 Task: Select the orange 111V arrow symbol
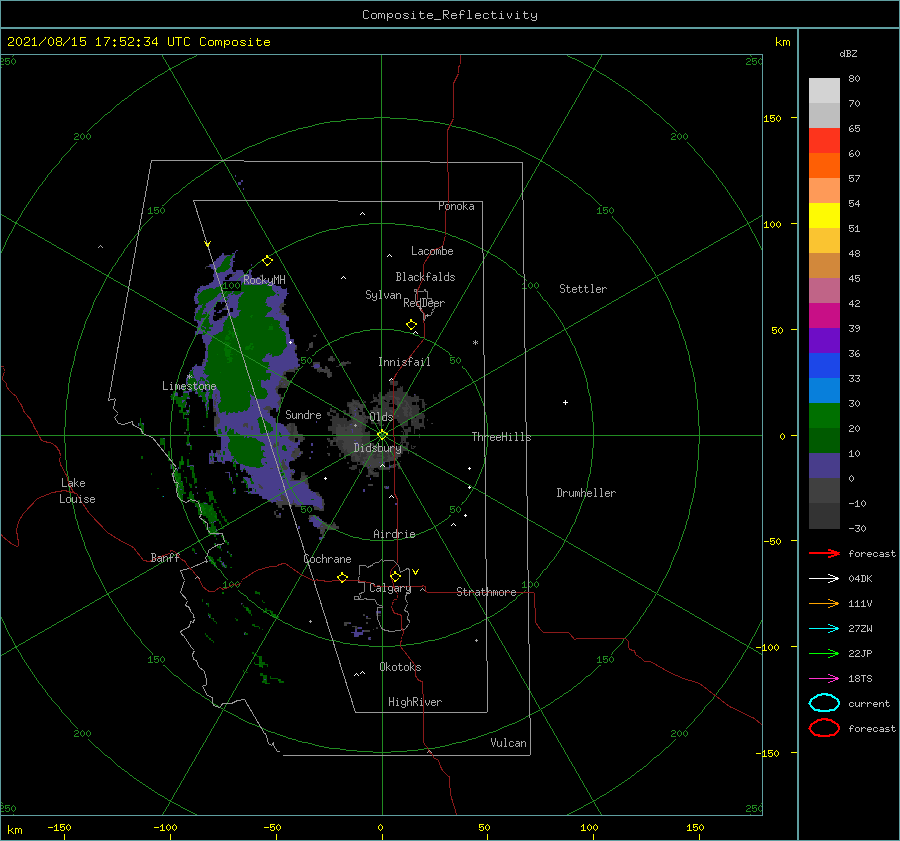[824, 603]
